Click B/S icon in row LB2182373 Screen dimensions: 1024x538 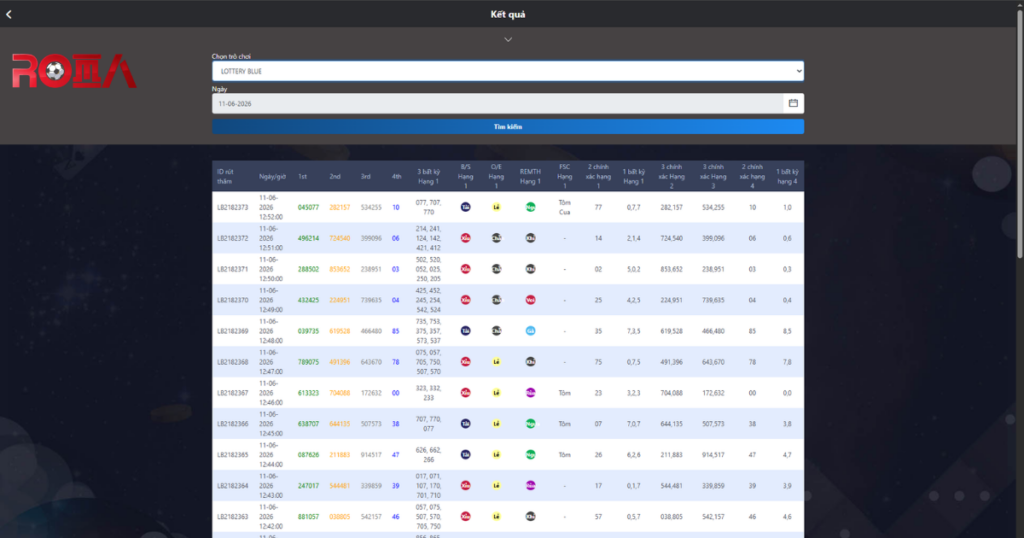[x=465, y=207]
